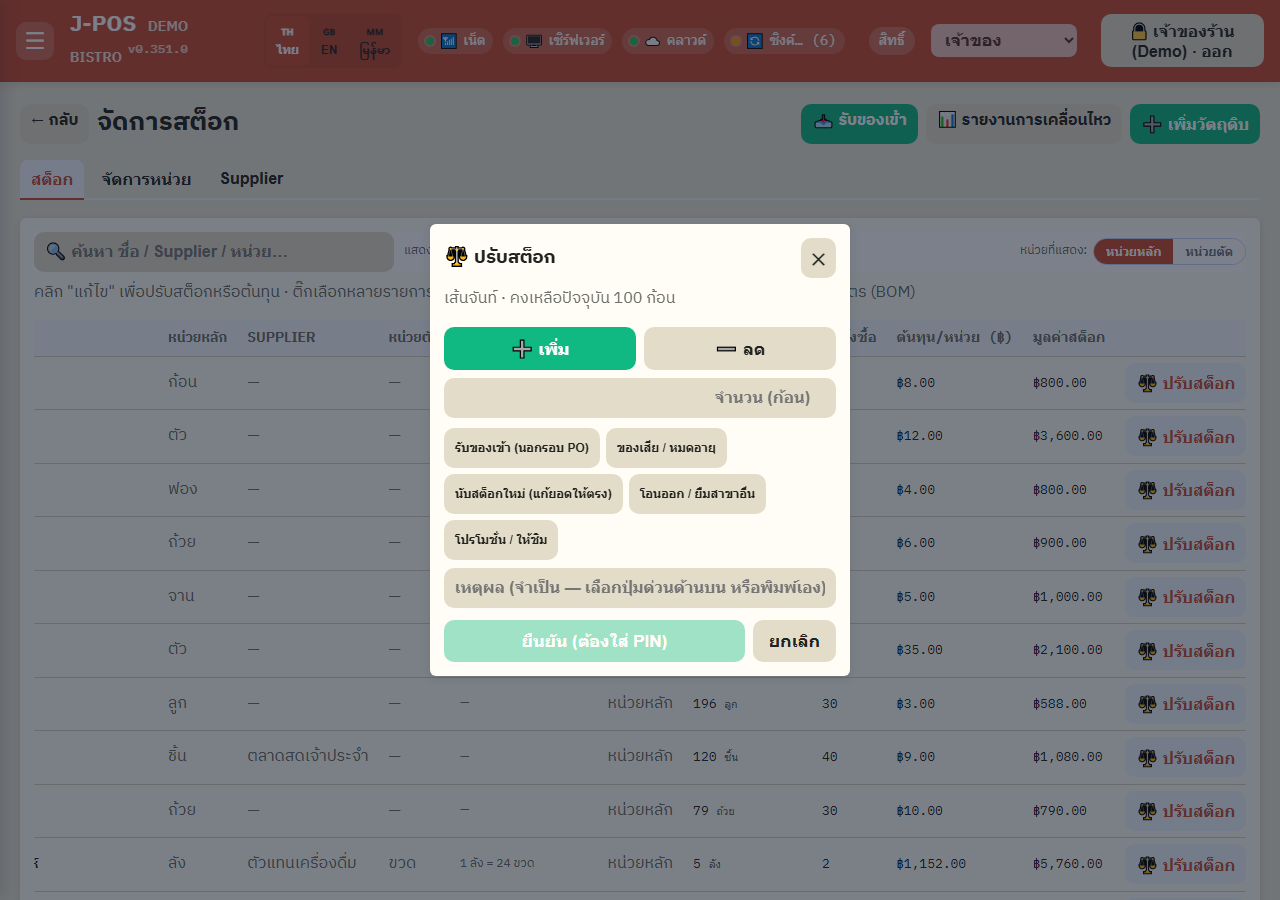Image resolution: width=1280 pixels, height=900 pixels.
Task: Click ปรับสต็อก in the ฿3,600.00 row
Action: (1186, 437)
